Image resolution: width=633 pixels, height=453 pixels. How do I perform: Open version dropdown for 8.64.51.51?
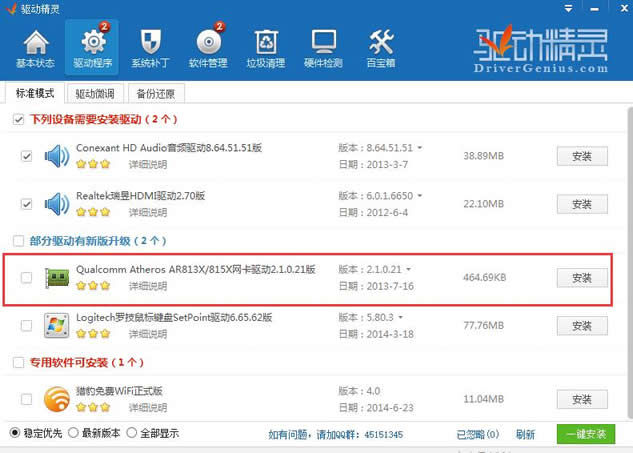click(420, 148)
